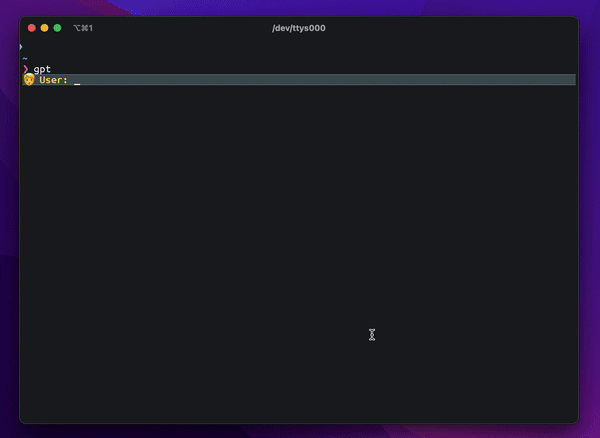Click the "gpt" command text
This screenshot has height=438, width=600.
(x=42, y=69)
